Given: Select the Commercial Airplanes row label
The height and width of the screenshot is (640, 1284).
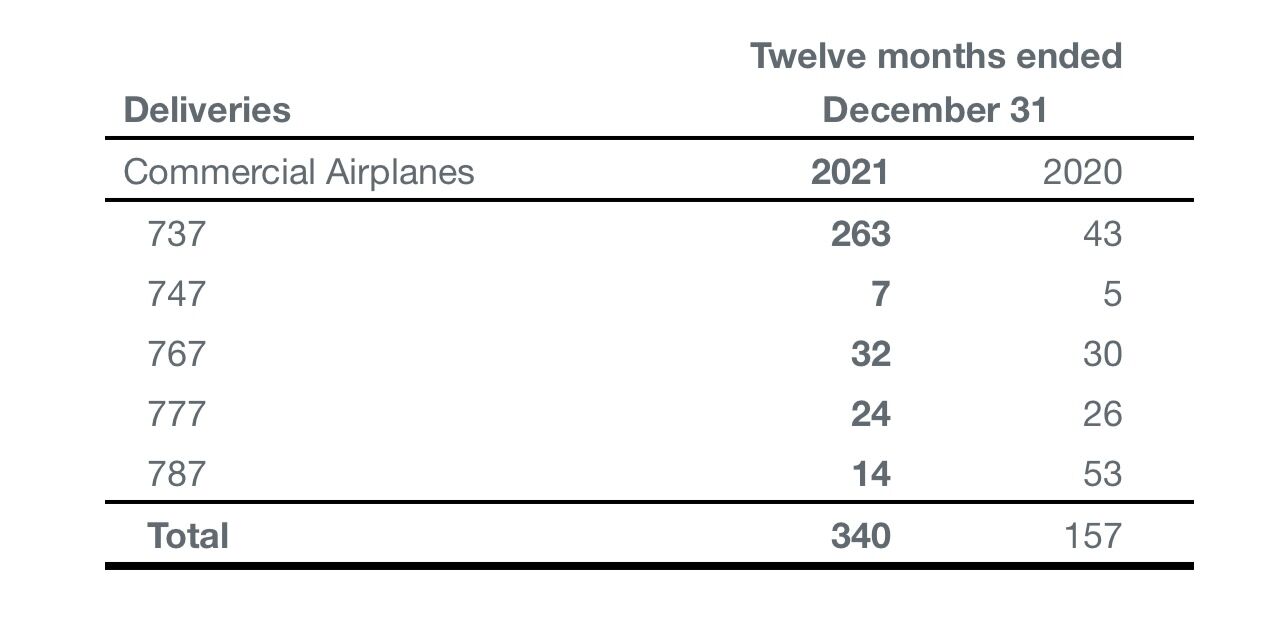Looking at the screenshot, I should coord(298,172).
